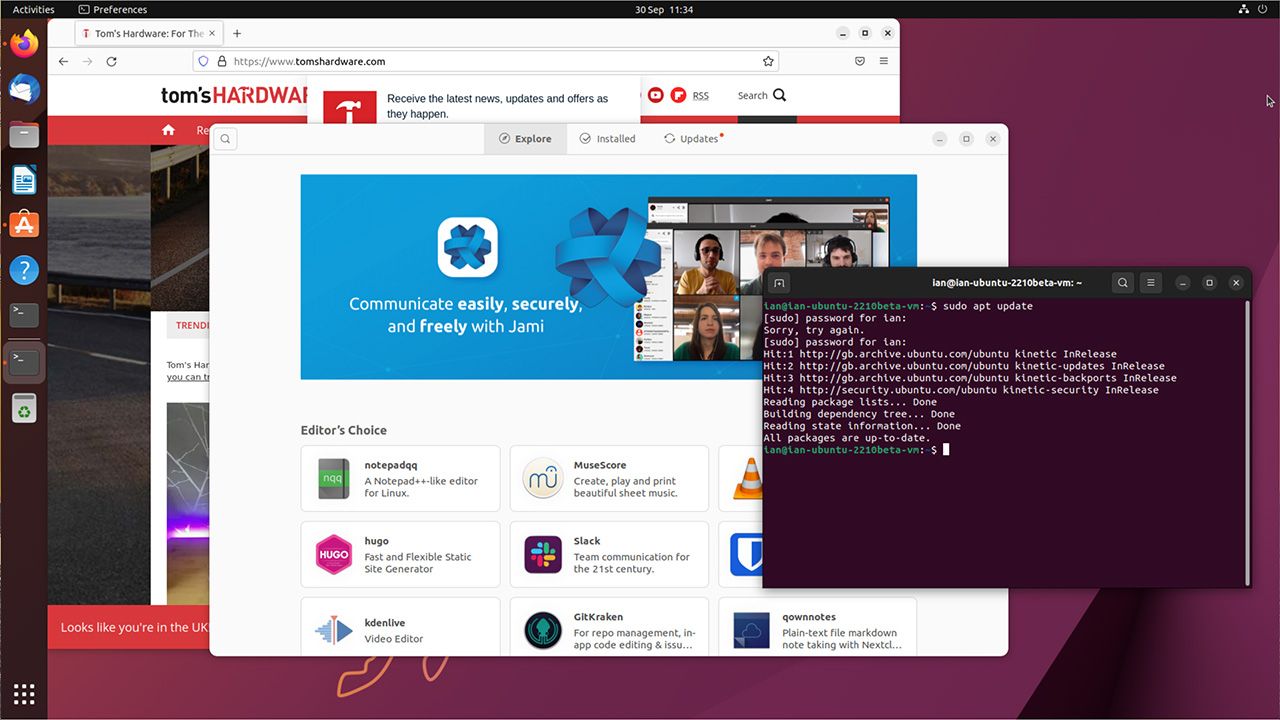Open the hugo app card
This screenshot has height=720, width=1280.
coord(400,555)
